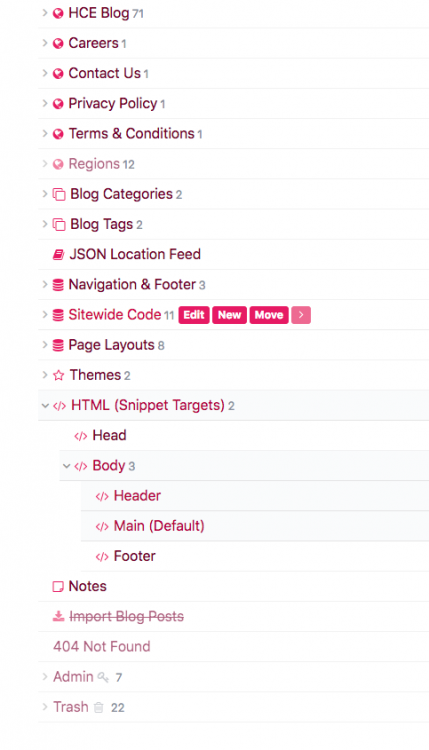Collapse the Body node

click(x=66, y=466)
